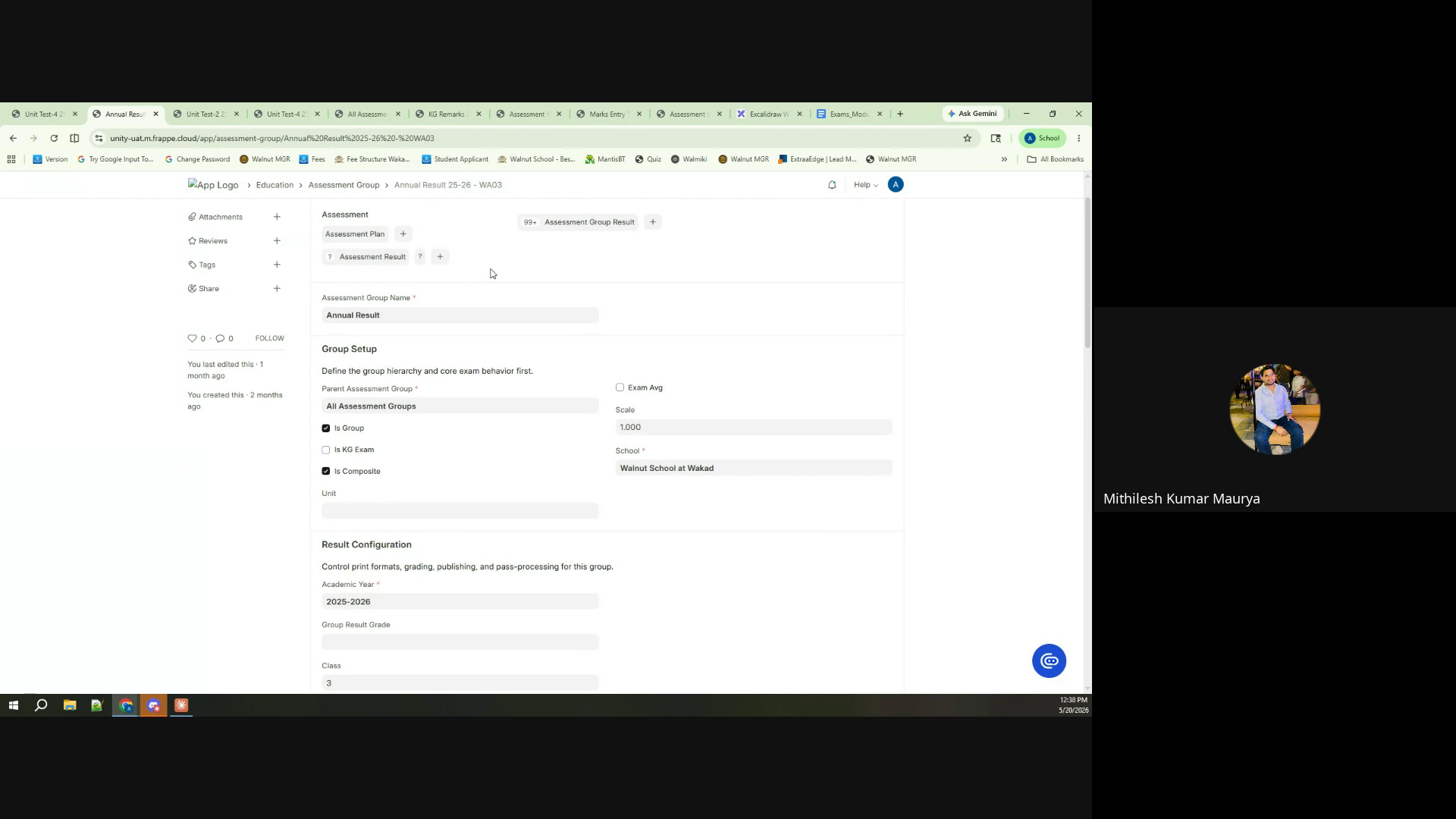The height and width of the screenshot is (819, 1456).
Task: Open the Class field showing 3
Action: [x=460, y=683]
